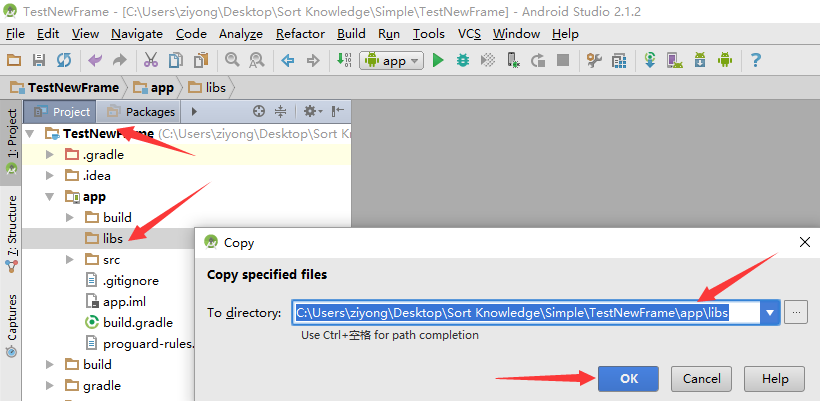Click the Rerun toolbar icon
The height and width of the screenshot is (401, 820).
click(x=538, y=61)
